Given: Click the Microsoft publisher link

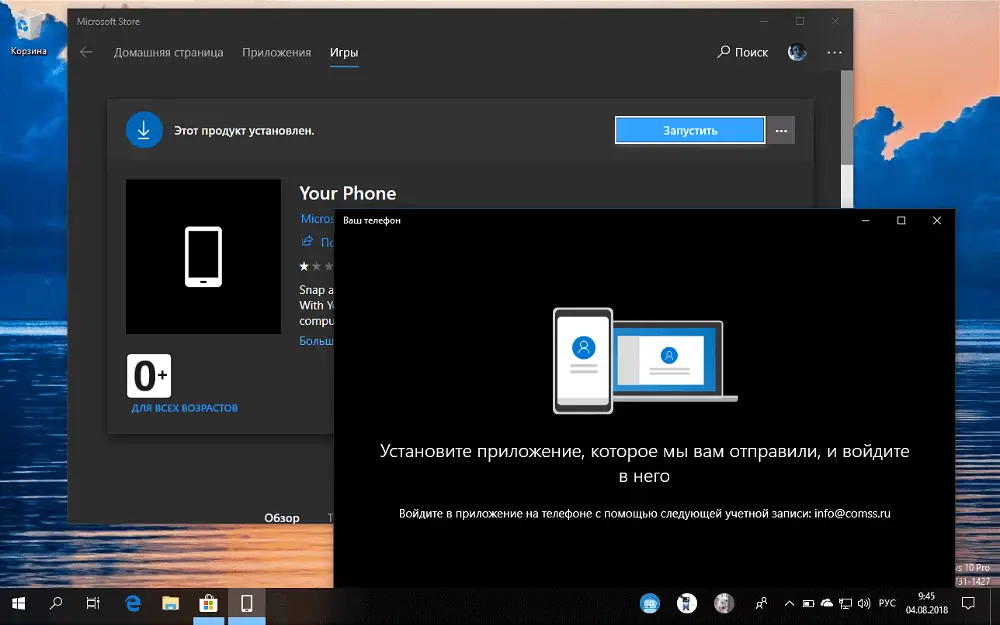Looking at the screenshot, I should click(x=317, y=219).
